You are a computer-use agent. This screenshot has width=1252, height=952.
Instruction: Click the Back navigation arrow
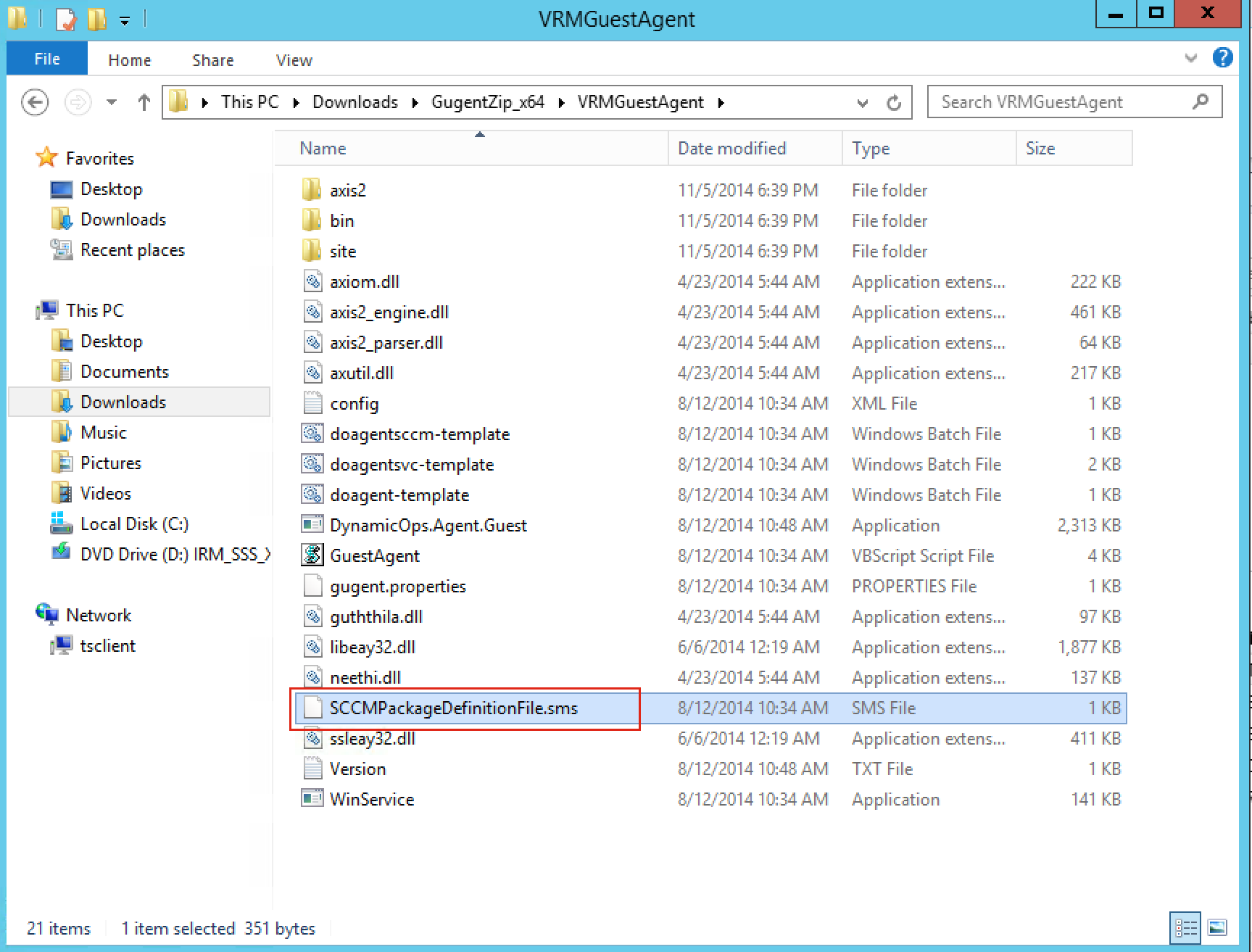(35, 102)
